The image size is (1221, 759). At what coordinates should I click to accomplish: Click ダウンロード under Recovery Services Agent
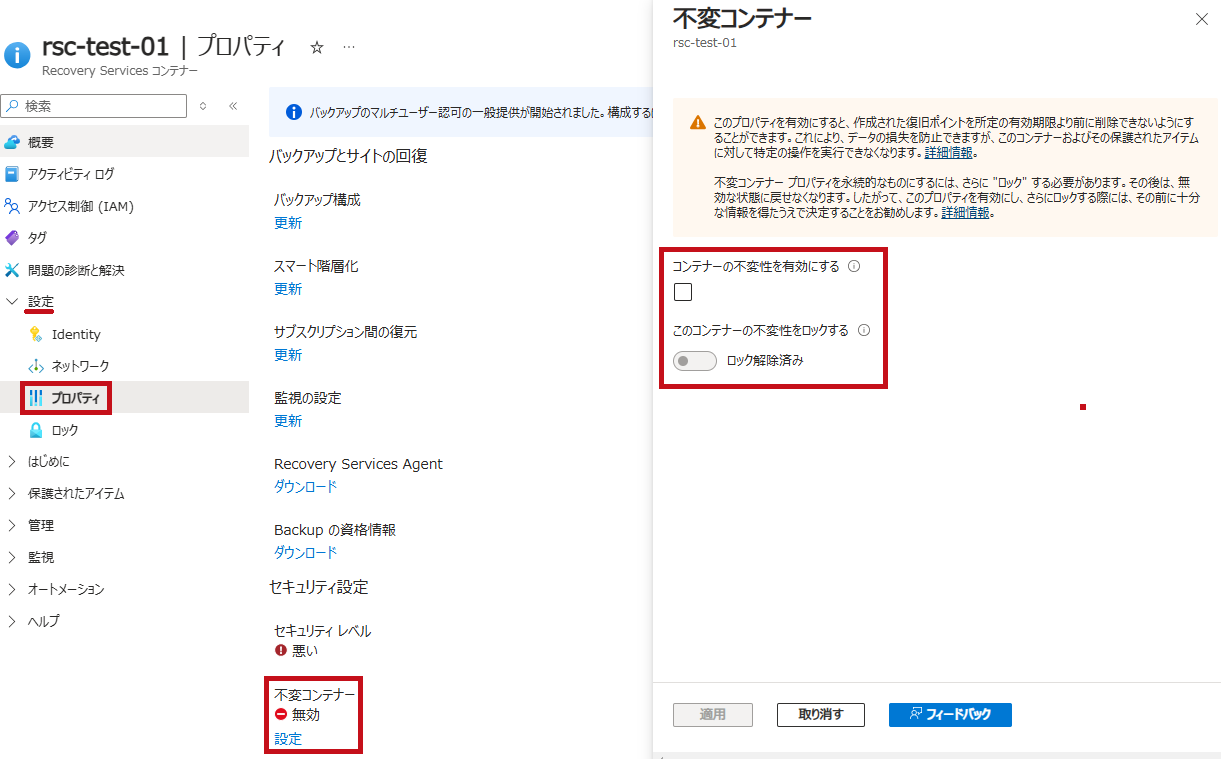pos(306,487)
